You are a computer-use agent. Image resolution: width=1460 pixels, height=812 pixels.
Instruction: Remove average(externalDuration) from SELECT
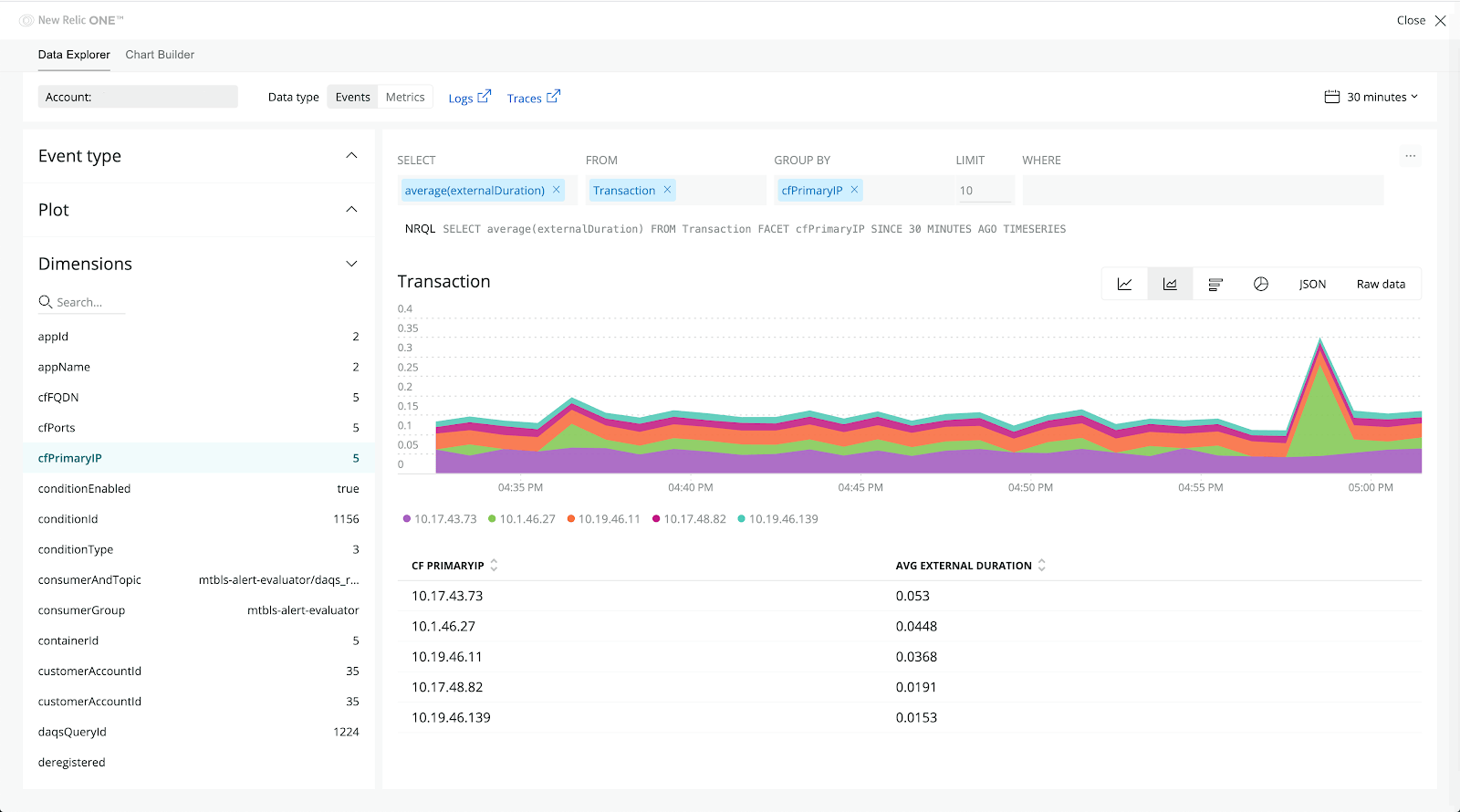pyautogui.click(x=557, y=190)
